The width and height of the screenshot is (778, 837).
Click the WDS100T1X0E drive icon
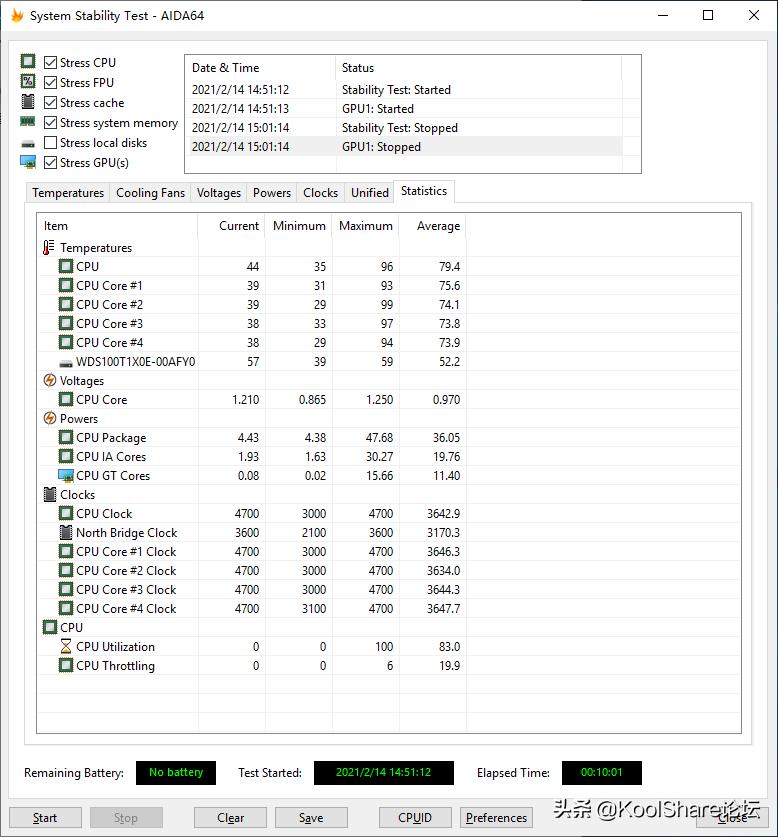click(x=66, y=361)
